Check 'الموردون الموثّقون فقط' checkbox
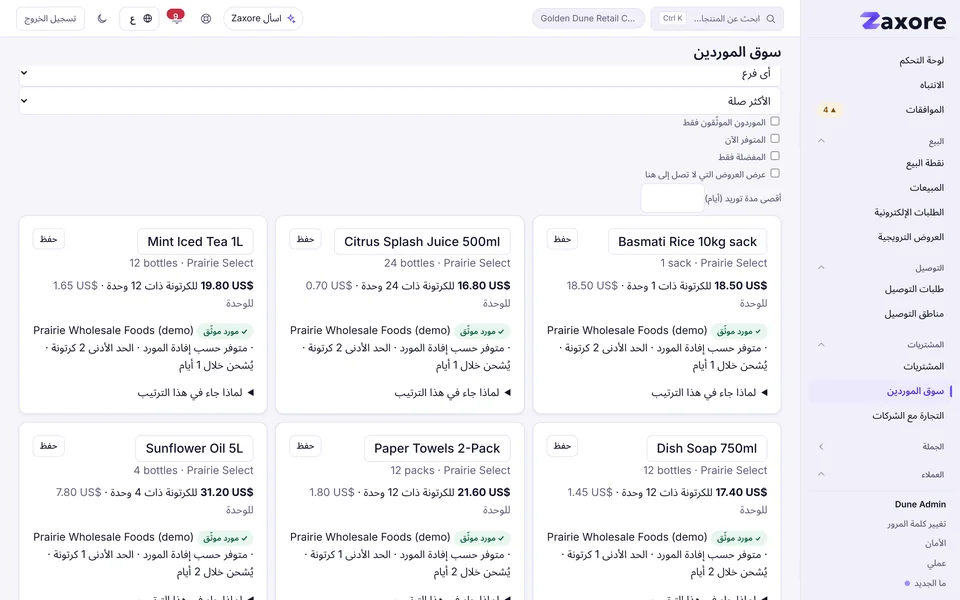 pyautogui.click(x=774, y=121)
